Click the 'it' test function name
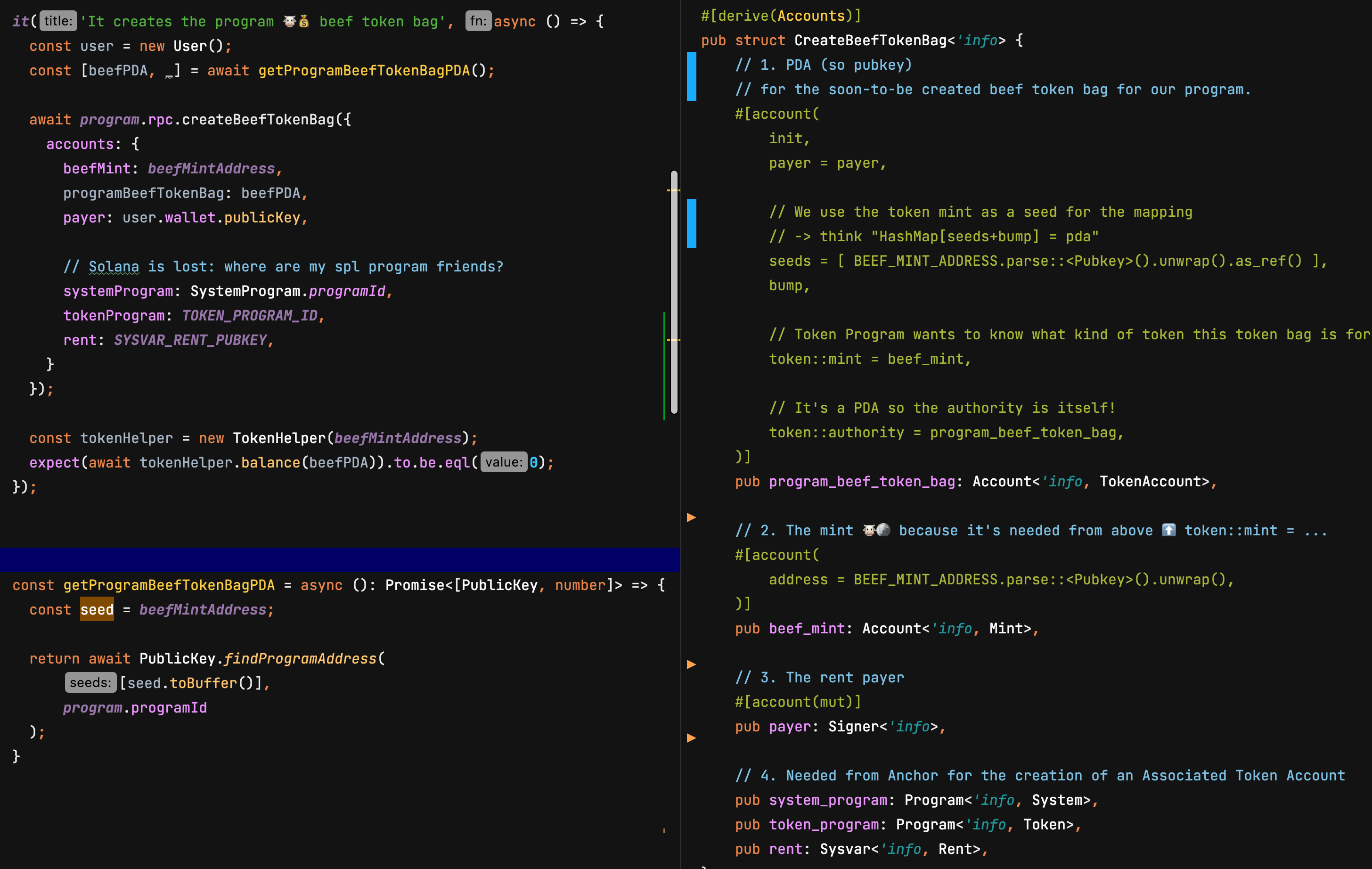This screenshot has height=869, width=1372. pos(21,22)
